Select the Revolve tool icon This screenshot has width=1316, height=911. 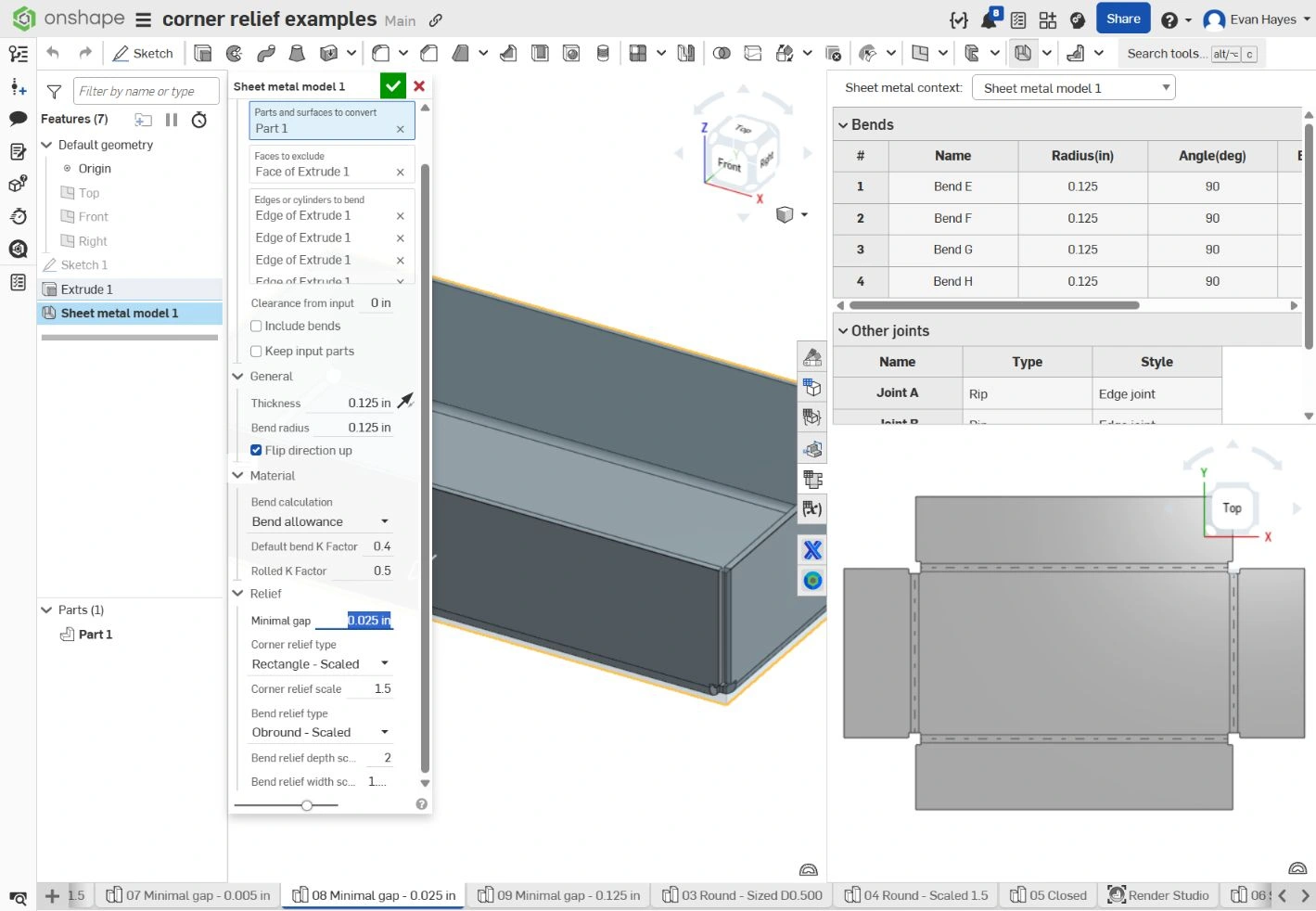[x=235, y=53]
